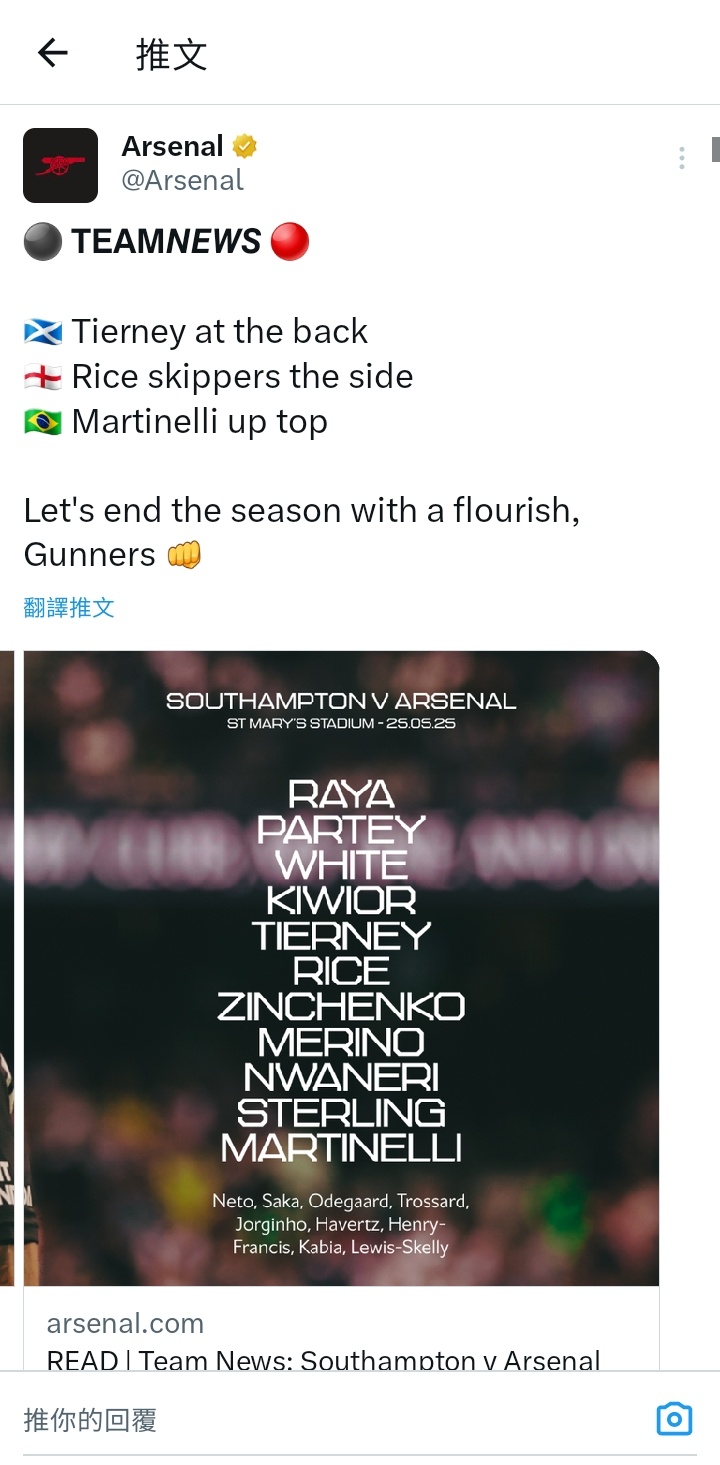Tap the camera icon in the reply bar
The image size is (720, 1465).
coord(674,1419)
